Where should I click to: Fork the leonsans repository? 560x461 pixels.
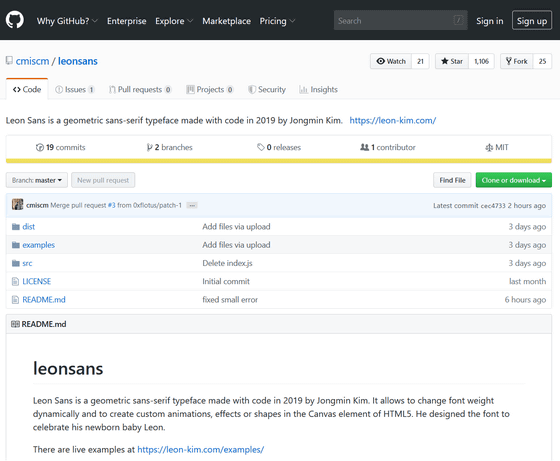[517, 61]
